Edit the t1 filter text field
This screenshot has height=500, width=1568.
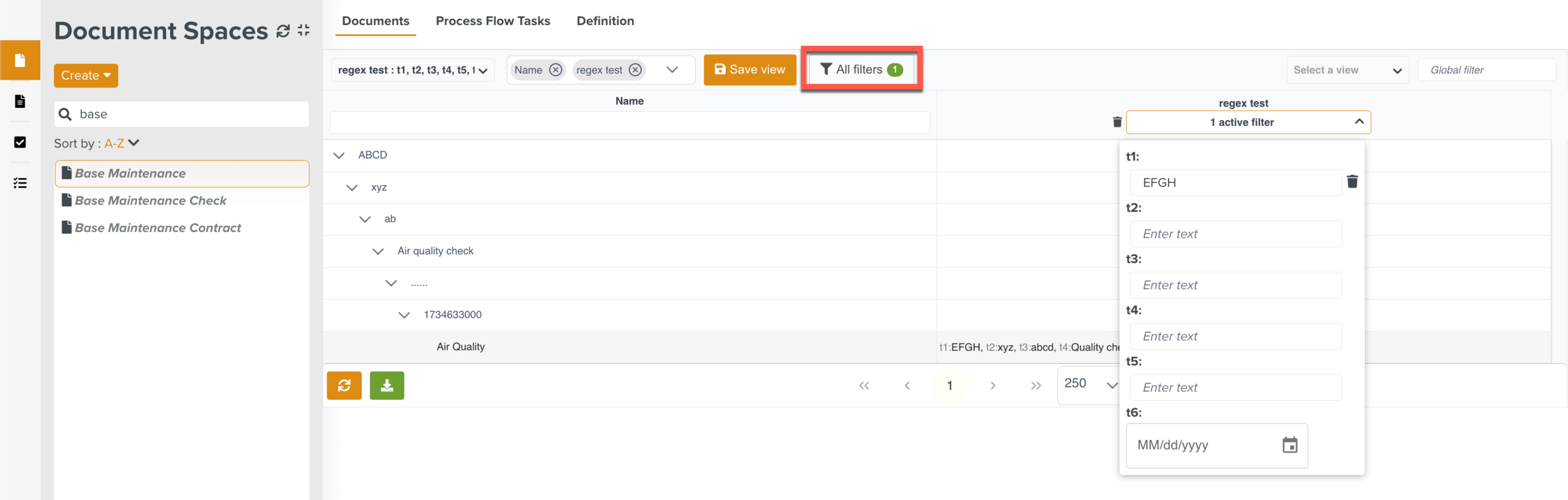tap(1235, 183)
